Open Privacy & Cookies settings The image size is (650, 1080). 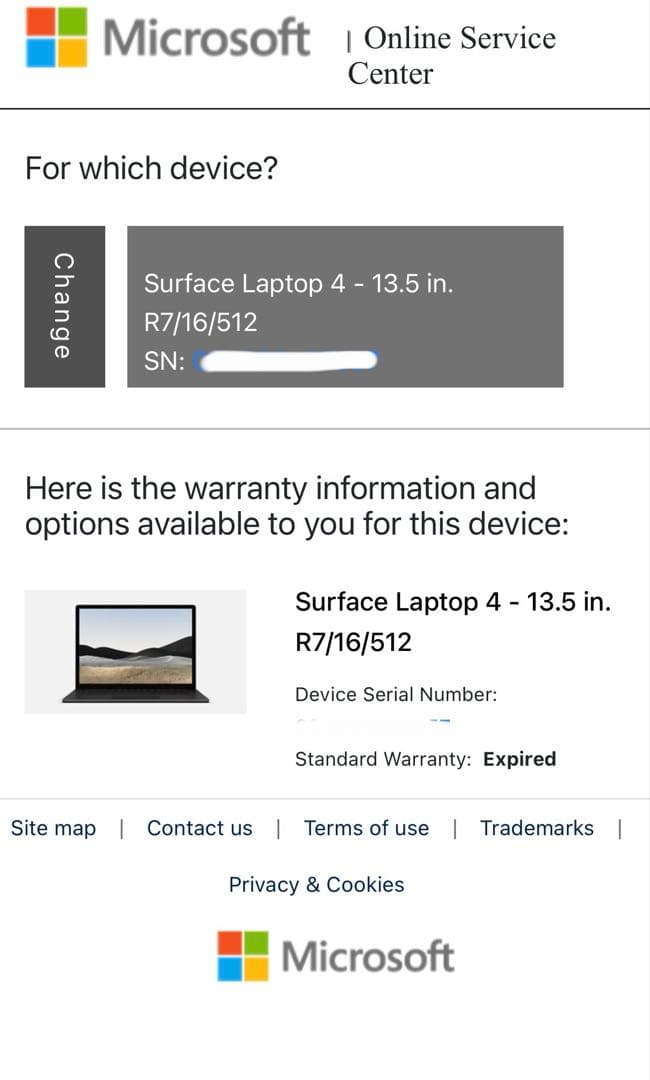pos(316,884)
